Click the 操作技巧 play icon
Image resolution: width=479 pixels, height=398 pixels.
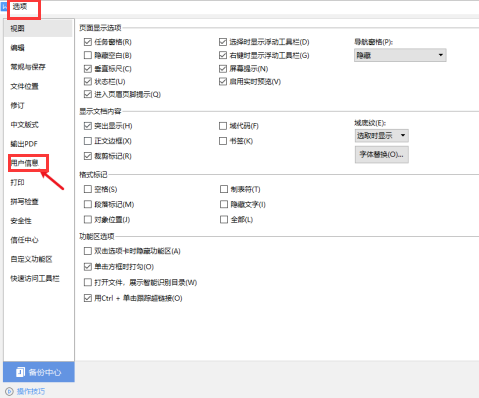pos(9,391)
